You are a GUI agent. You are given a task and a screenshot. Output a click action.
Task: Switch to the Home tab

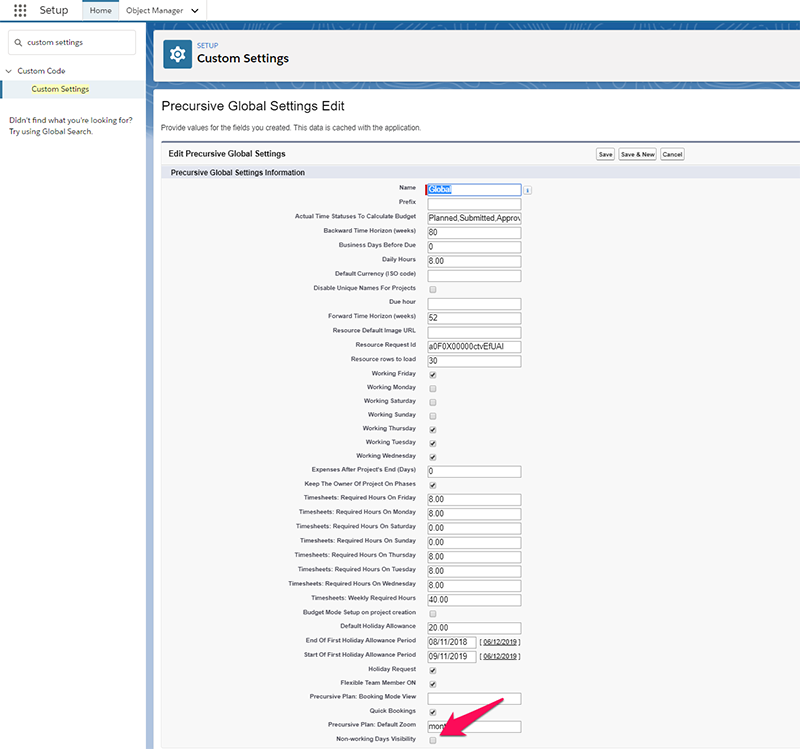tap(101, 10)
